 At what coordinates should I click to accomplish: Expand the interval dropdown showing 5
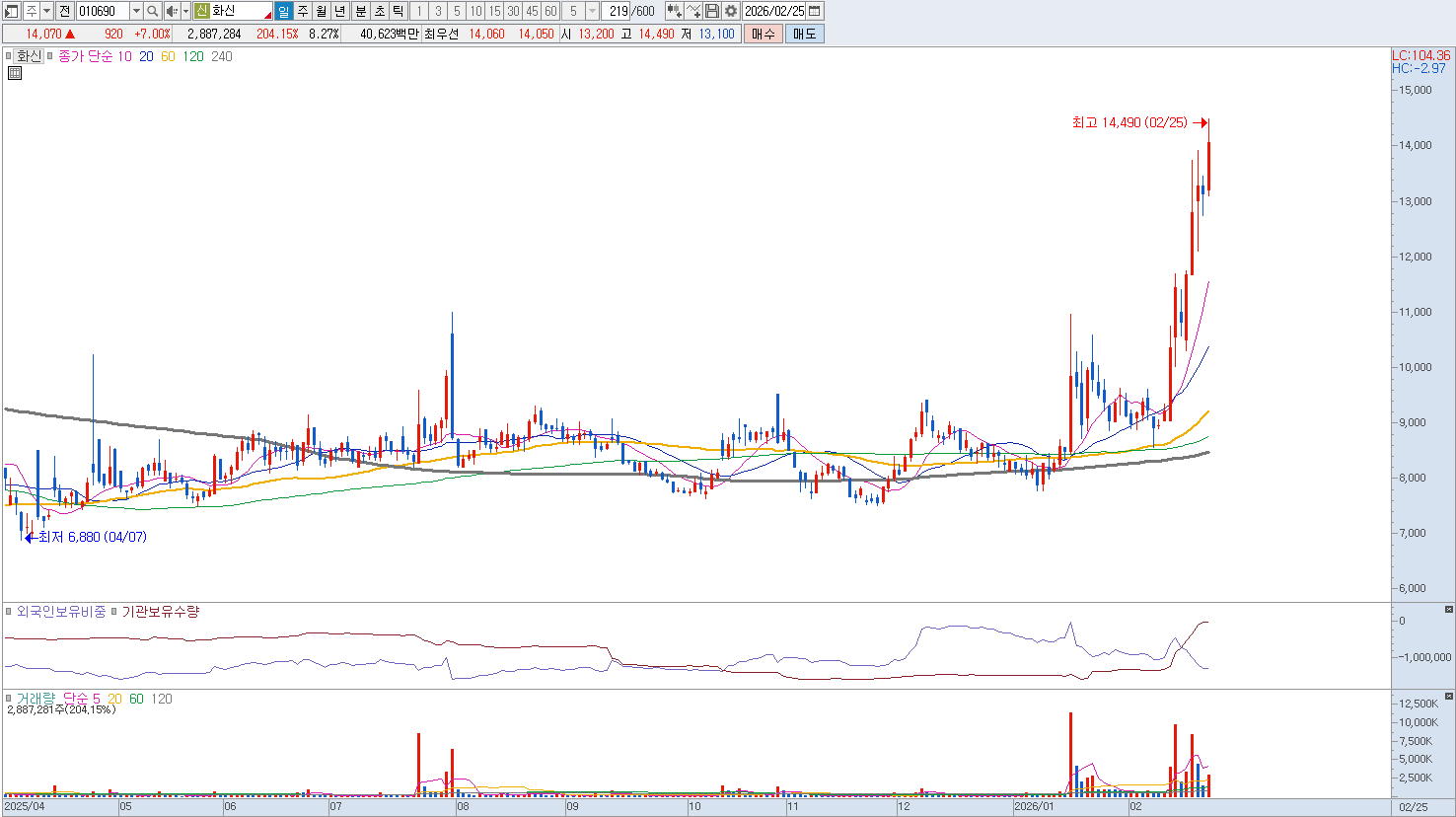coord(592,11)
